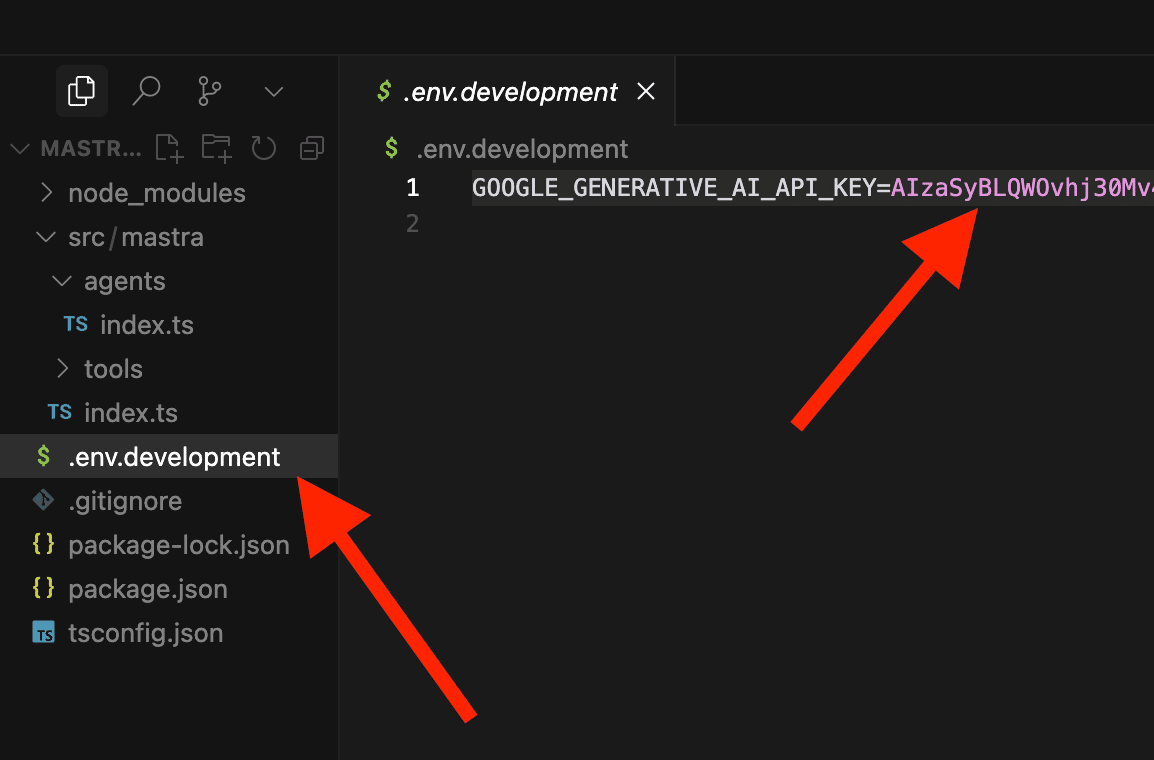Open the Source Control view icon
This screenshot has height=760, width=1154.
(209, 92)
